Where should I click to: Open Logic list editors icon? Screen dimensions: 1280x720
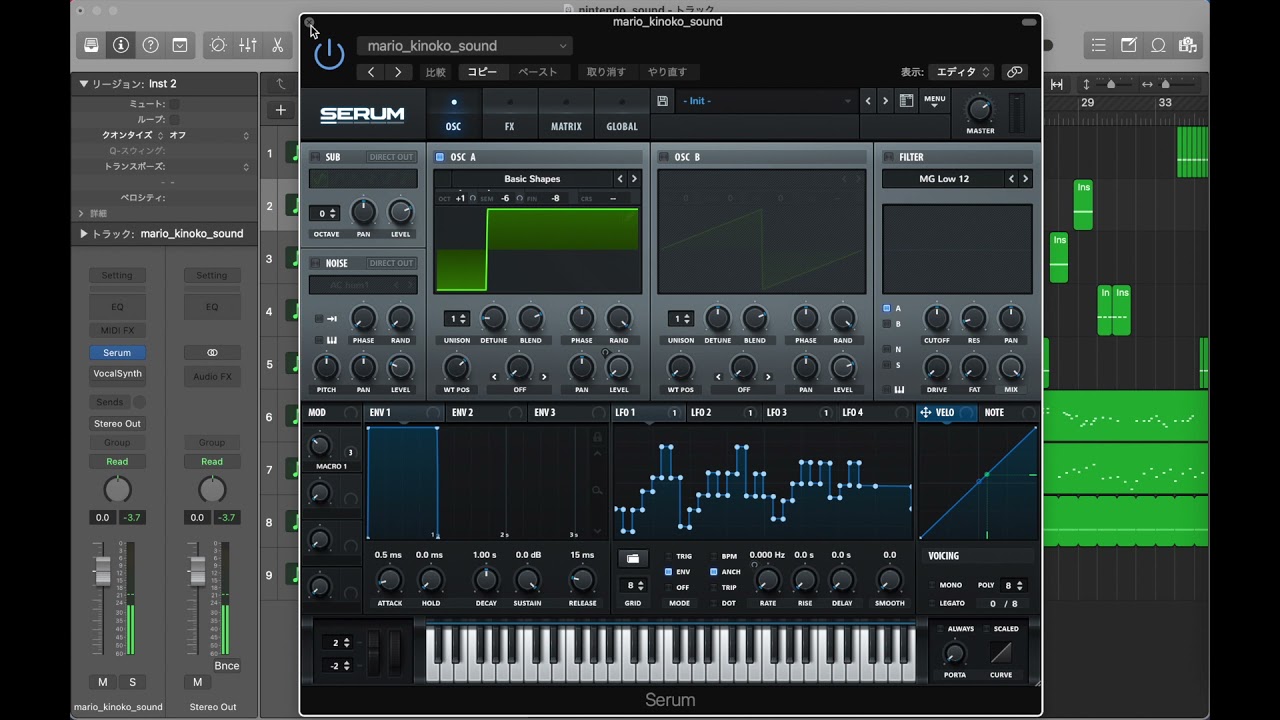1099,45
